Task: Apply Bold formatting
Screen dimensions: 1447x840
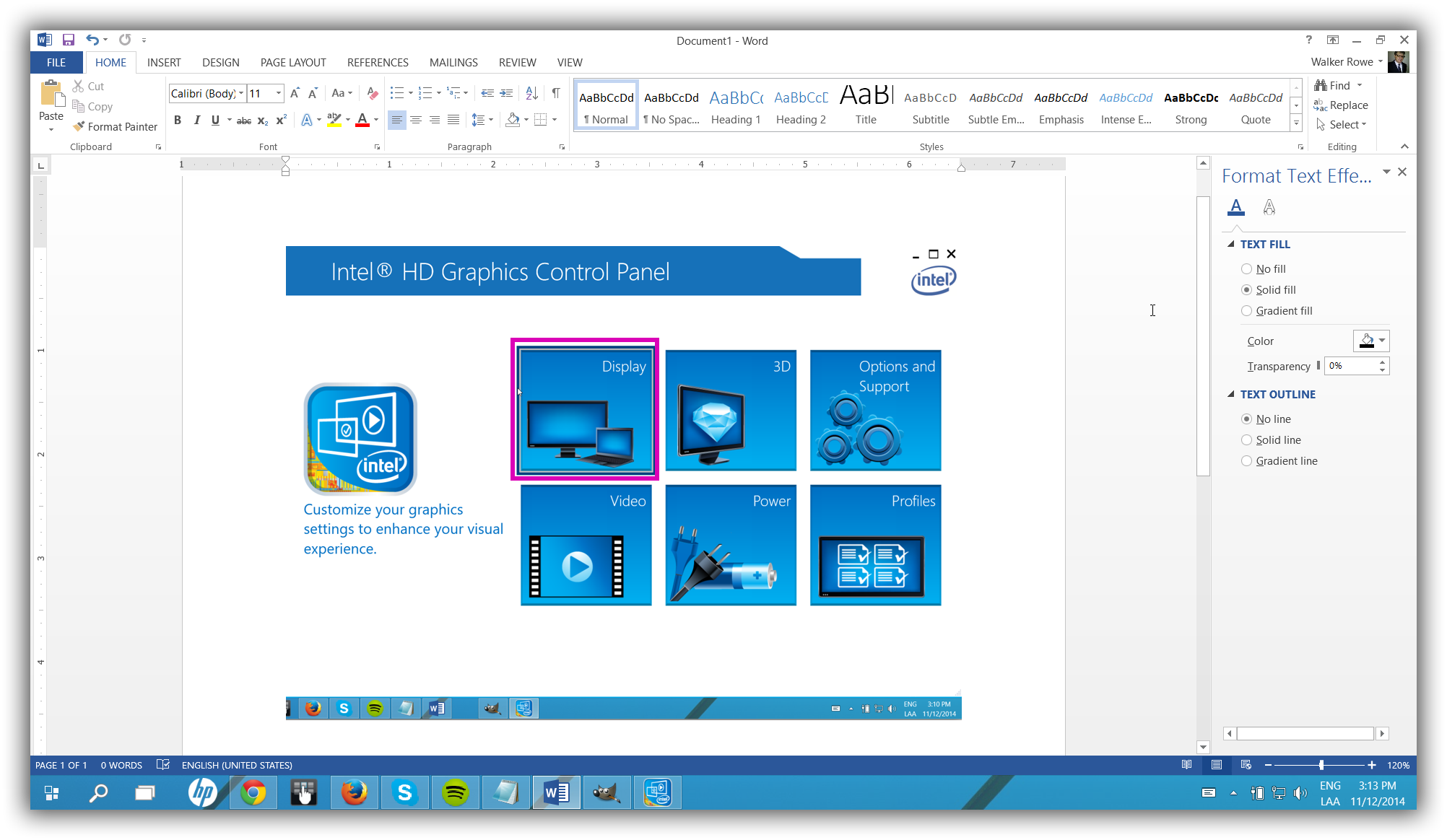Action: tap(178, 120)
